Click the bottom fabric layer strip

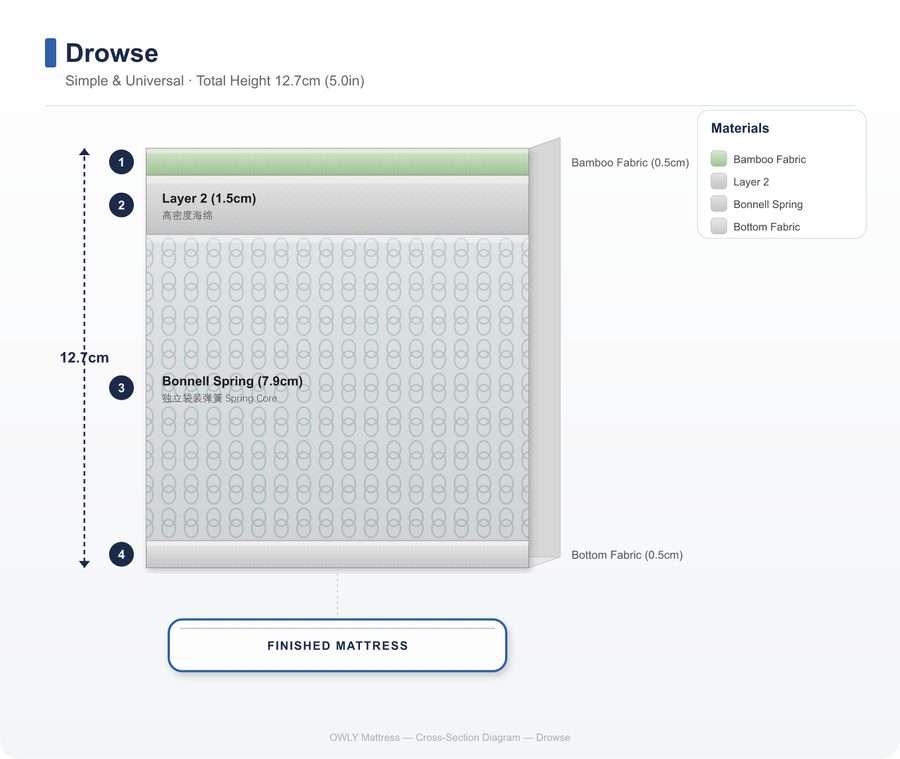tap(338, 554)
